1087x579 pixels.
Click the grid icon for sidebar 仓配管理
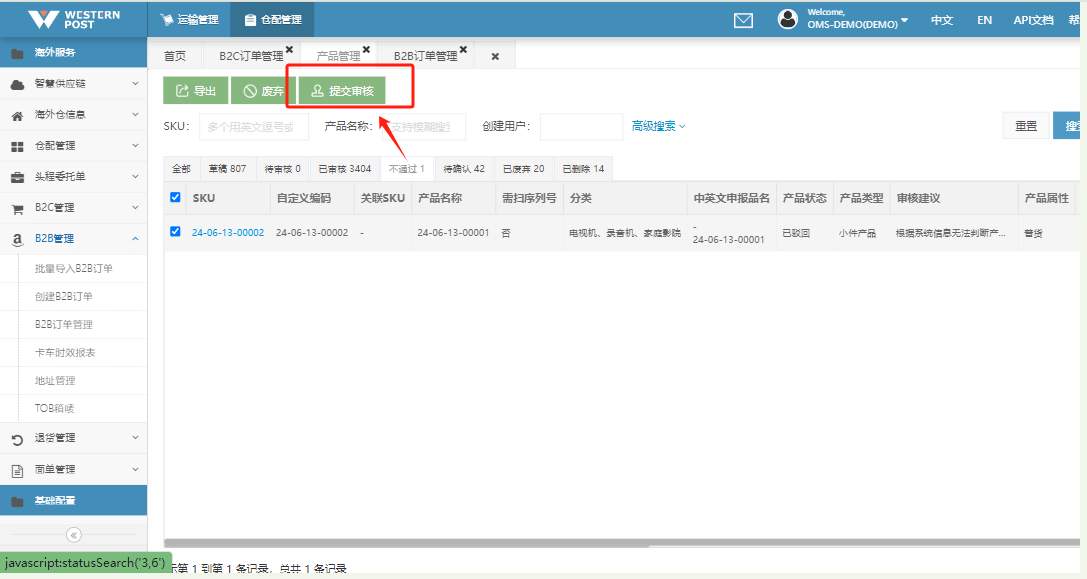17,146
